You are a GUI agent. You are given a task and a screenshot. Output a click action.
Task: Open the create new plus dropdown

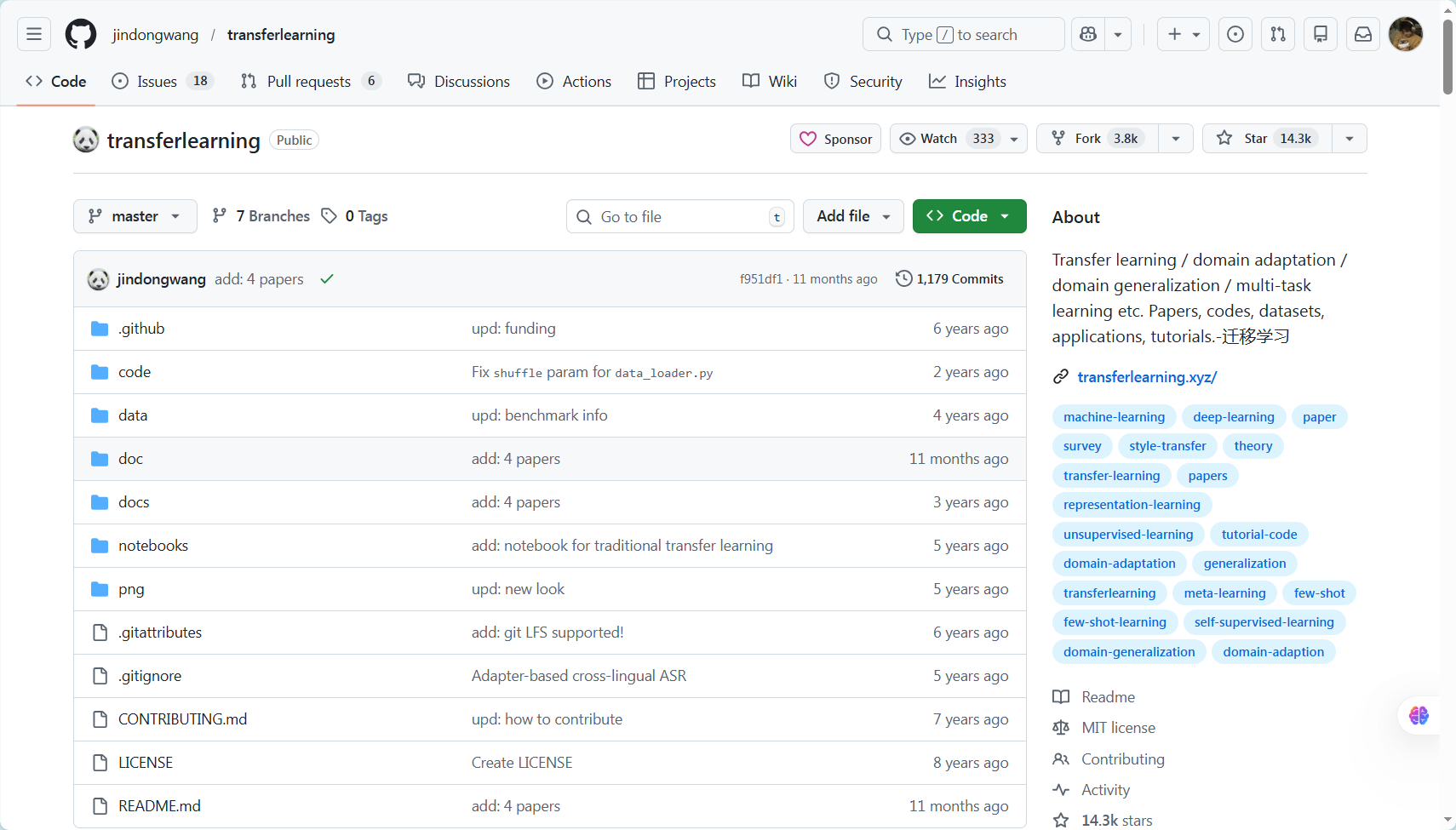pyautogui.click(x=1184, y=34)
